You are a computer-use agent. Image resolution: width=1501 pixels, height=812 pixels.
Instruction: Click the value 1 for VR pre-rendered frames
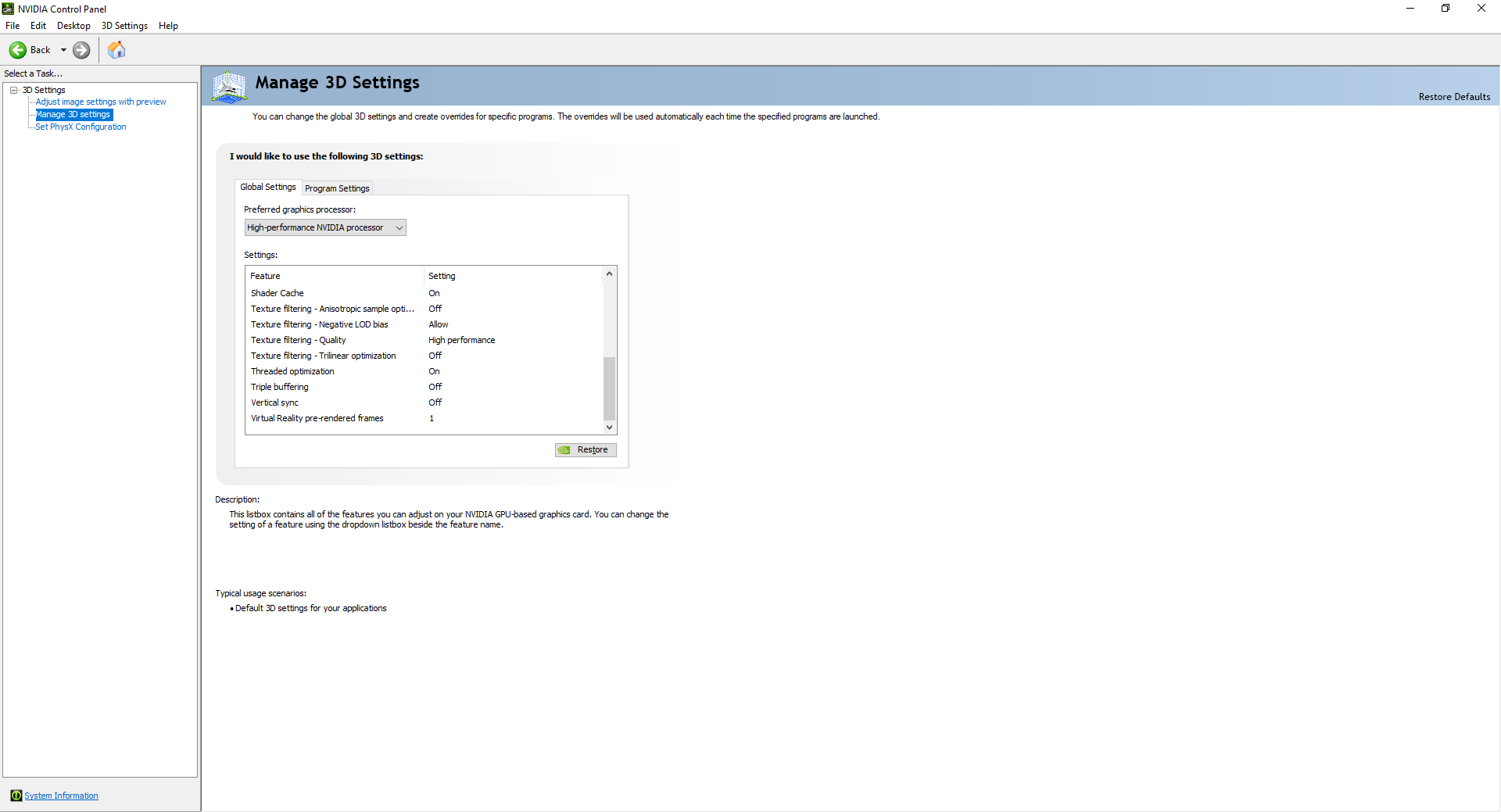pos(431,418)
